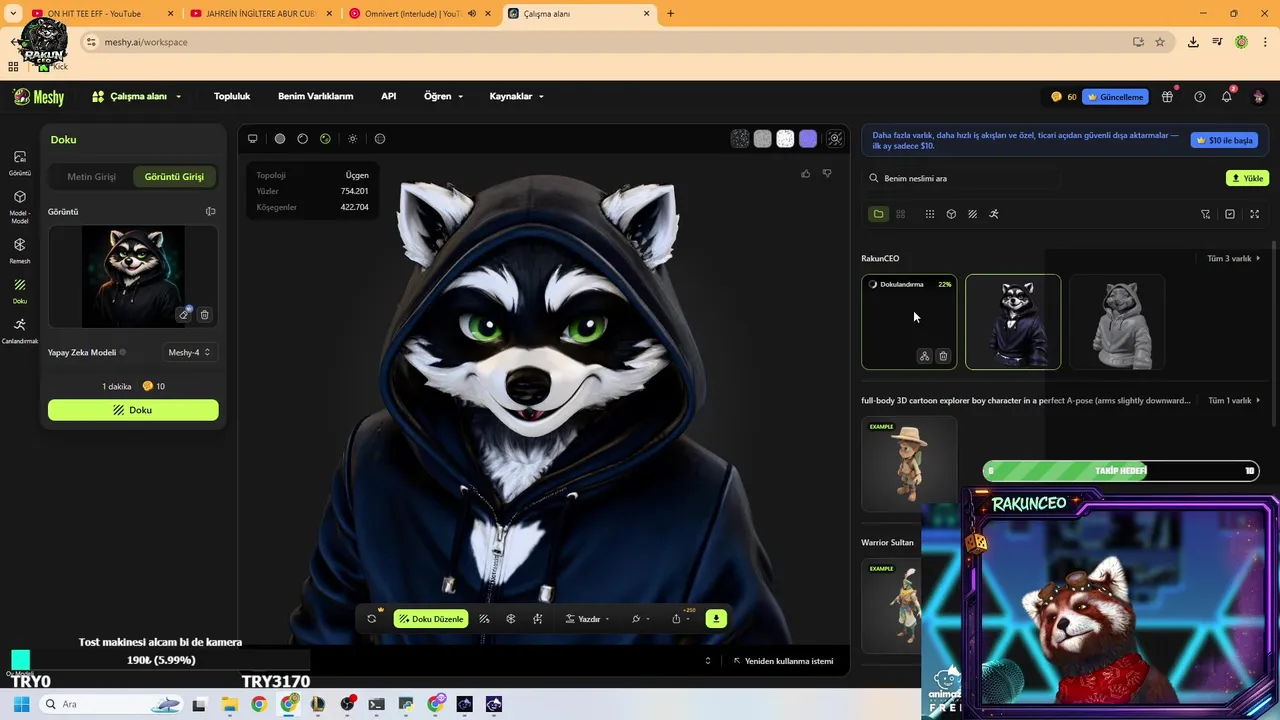Expand Kaynaklar menu
Screen dimensions: 1280x720
coord(516,97)
